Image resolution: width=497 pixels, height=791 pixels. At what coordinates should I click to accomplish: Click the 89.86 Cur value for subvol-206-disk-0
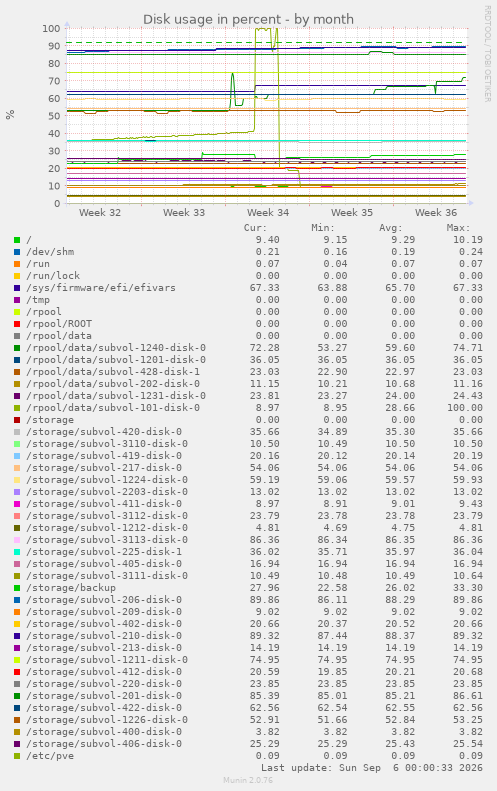tap(264, 600)
